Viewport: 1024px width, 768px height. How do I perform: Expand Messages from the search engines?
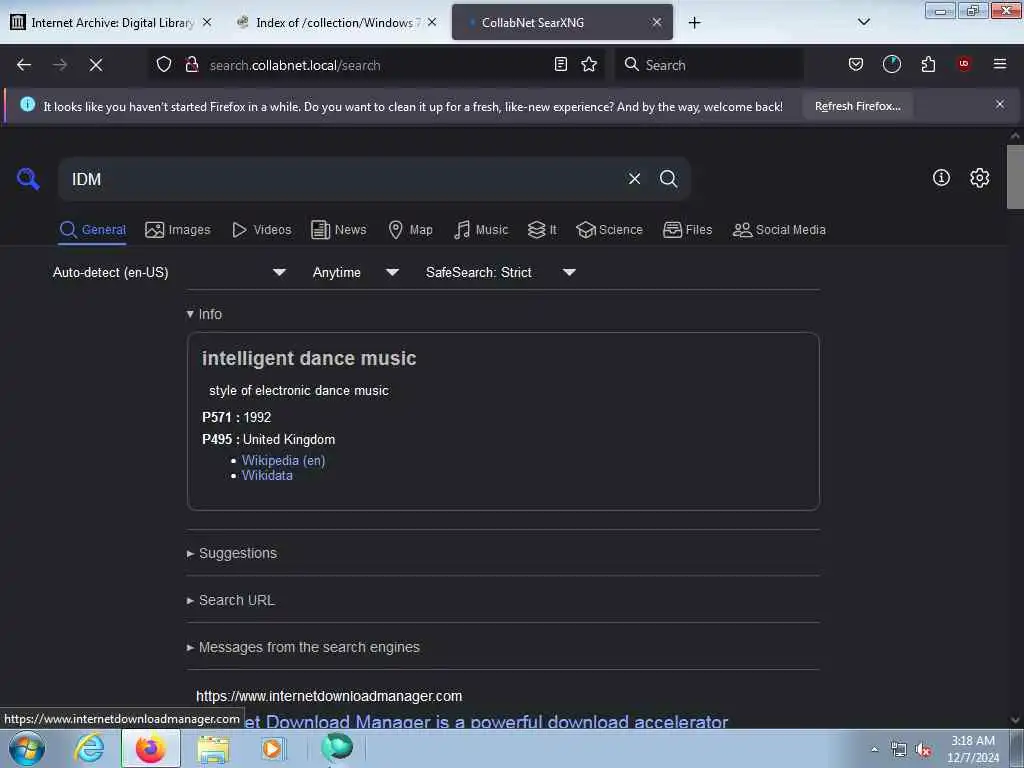[x=303, y=647]
